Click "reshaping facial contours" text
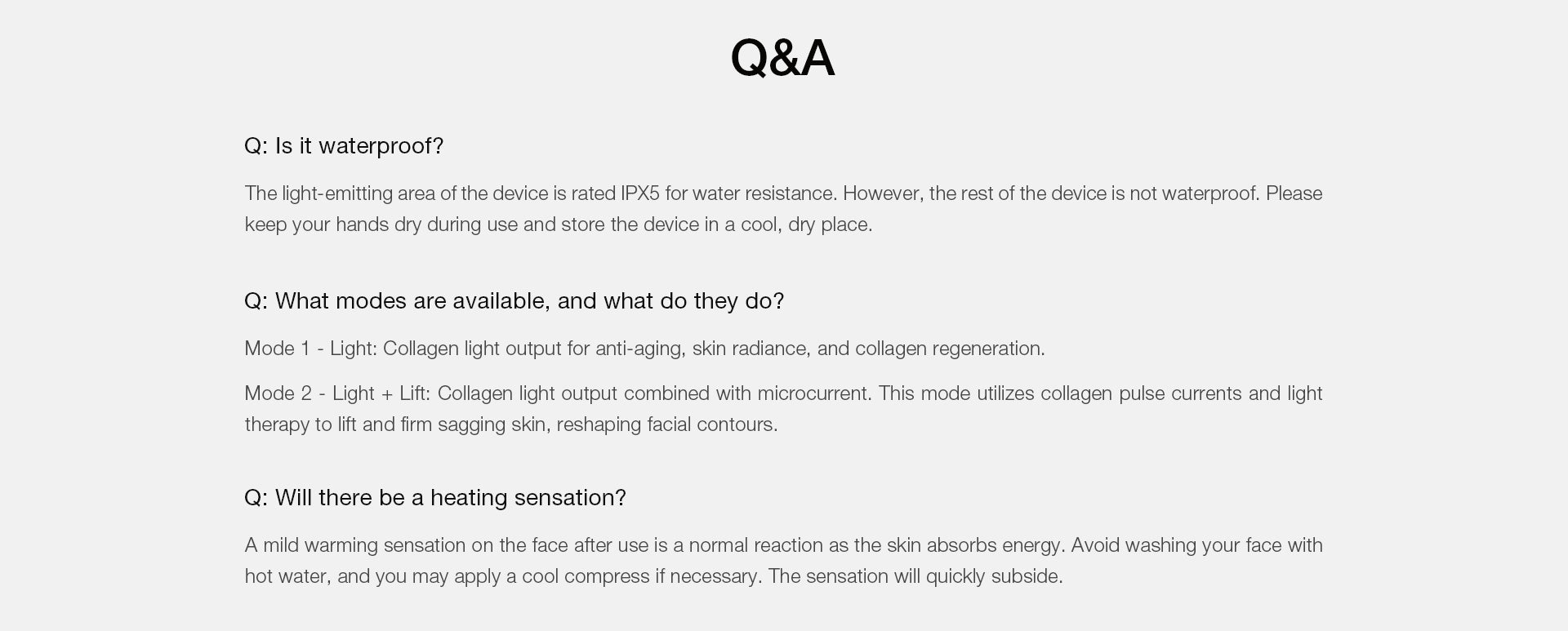The image size is (1568, 631). pos(666,424)
